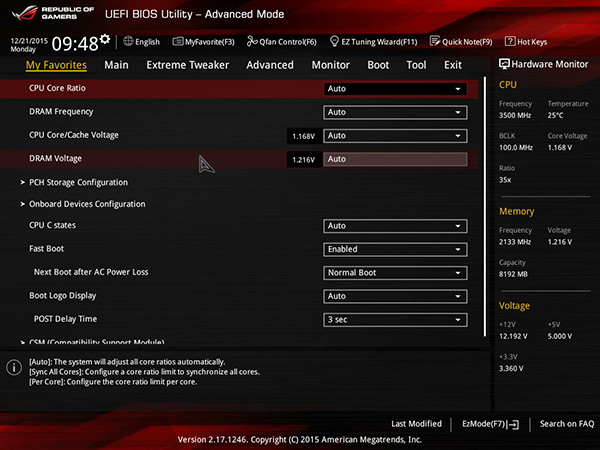
Task: Click the DRAM Voltage Auto input field
Action: (x=395, y=159)
